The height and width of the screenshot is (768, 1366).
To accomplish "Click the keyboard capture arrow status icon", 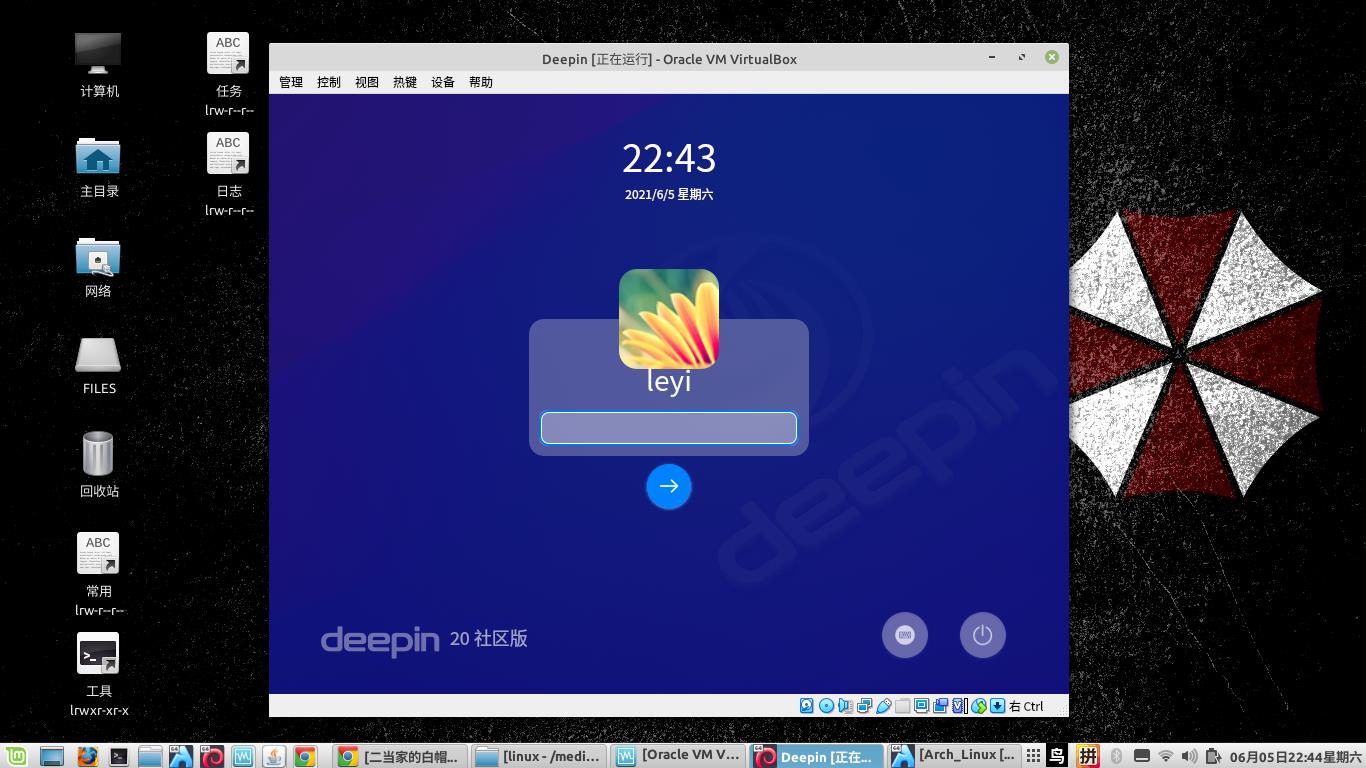I will (x=998, y=706).
